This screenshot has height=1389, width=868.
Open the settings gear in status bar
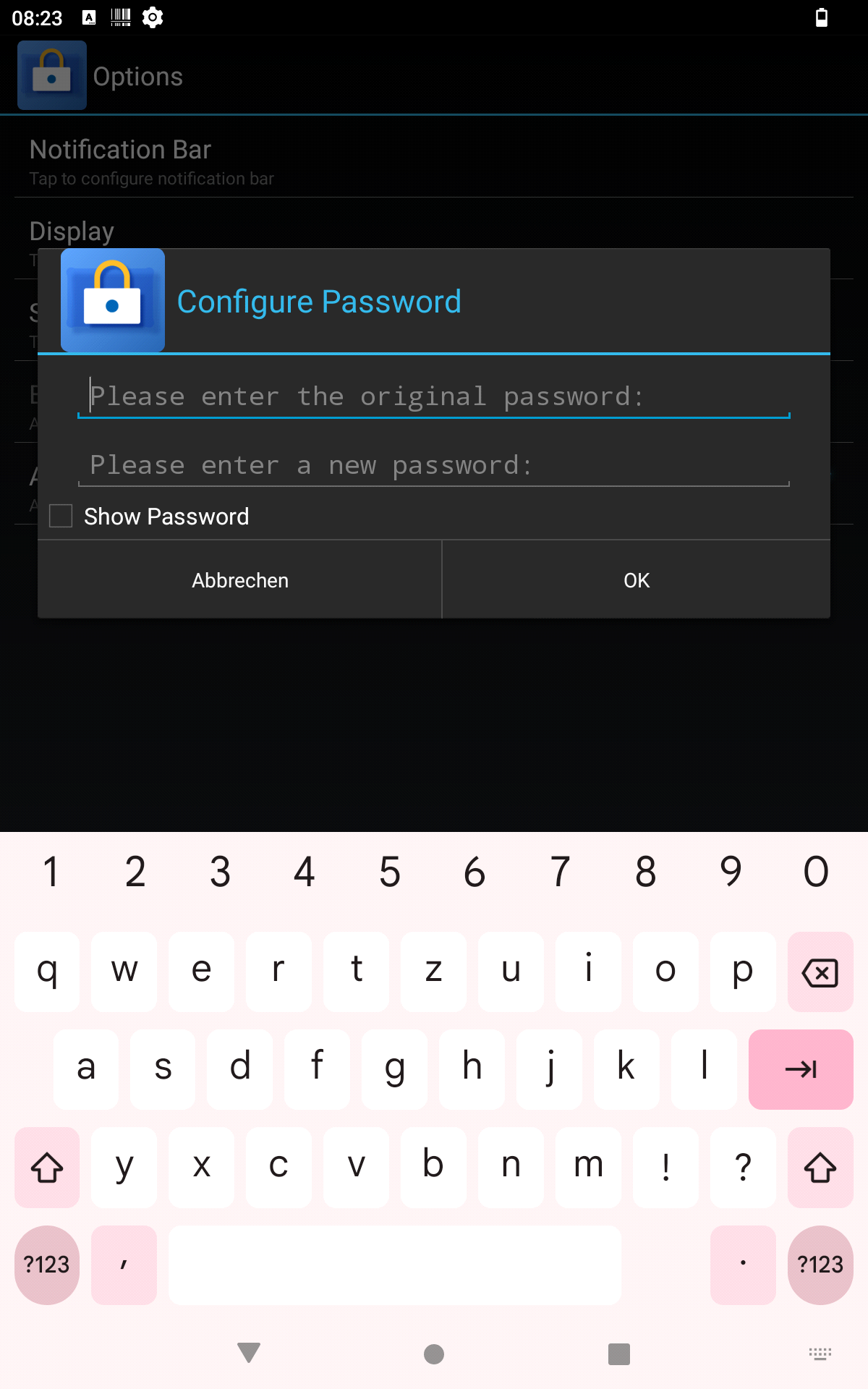[x=153, y=17]
